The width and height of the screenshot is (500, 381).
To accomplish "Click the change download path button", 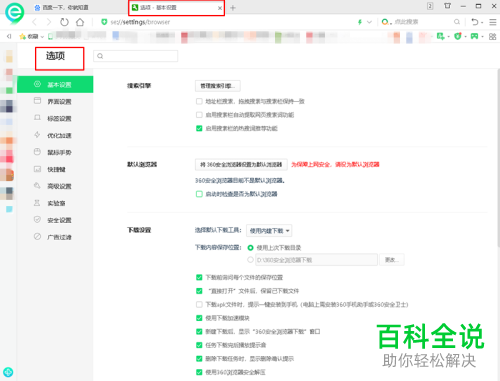I will [x=392, y=260].
